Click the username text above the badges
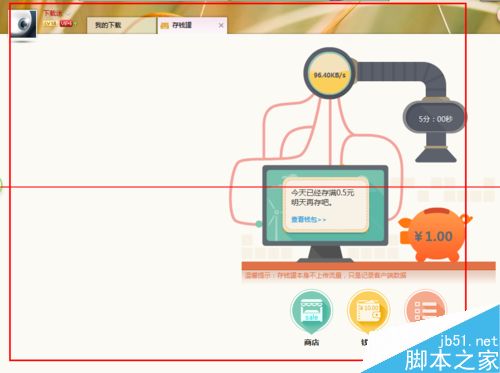The width and height of the screenshot is (500, 373). (x=53, y=13)
